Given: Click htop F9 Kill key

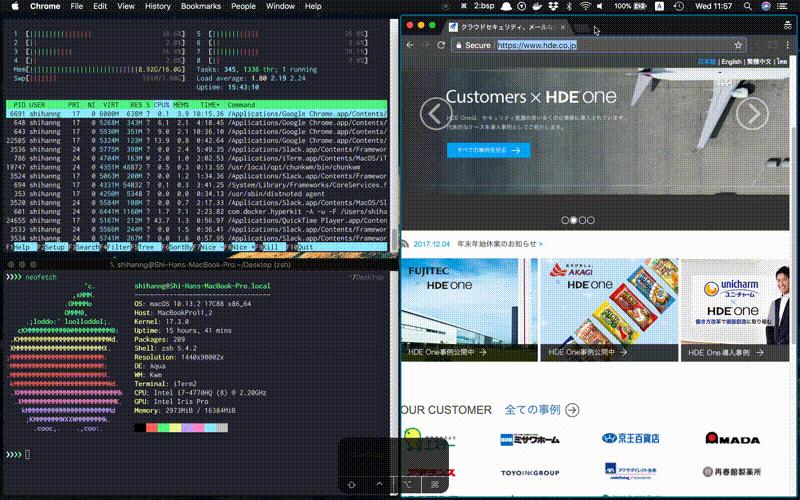Looking at the screenshot, I should [x=270, y=247].
